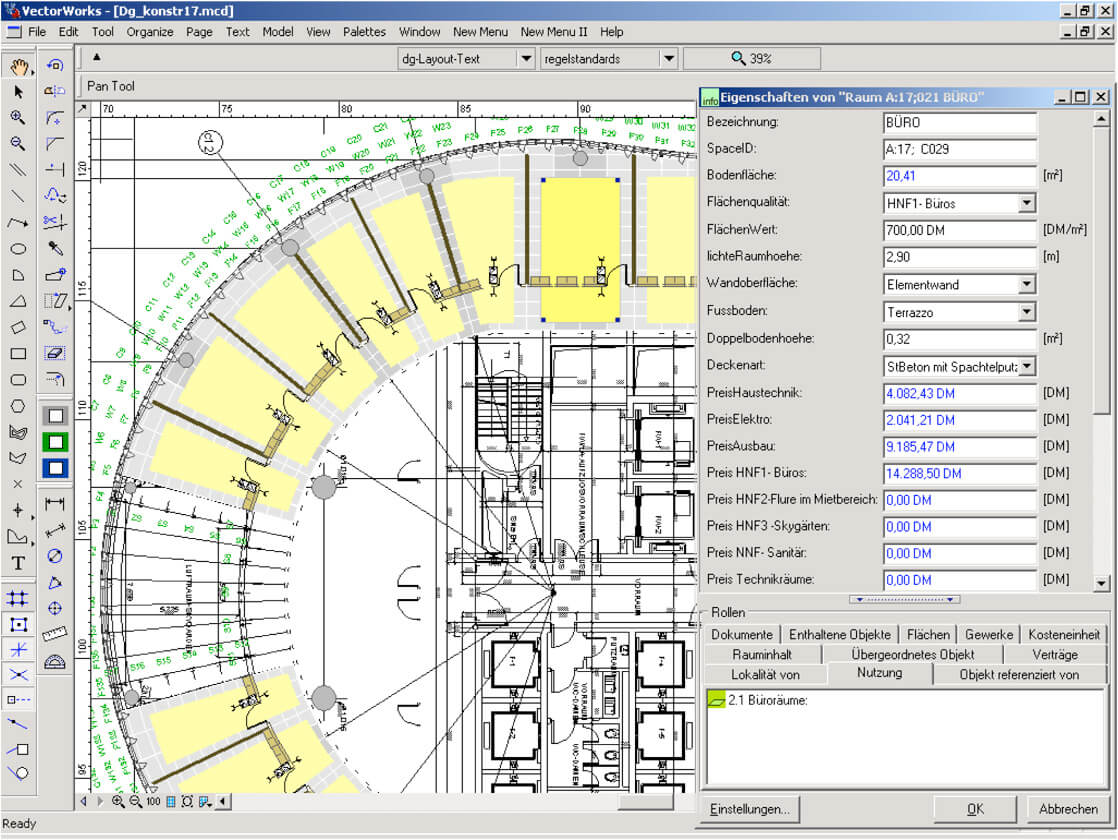Screen dimensions: 1118x840
Task: Click the green attribute color swatch
Action: pos(55,441)
